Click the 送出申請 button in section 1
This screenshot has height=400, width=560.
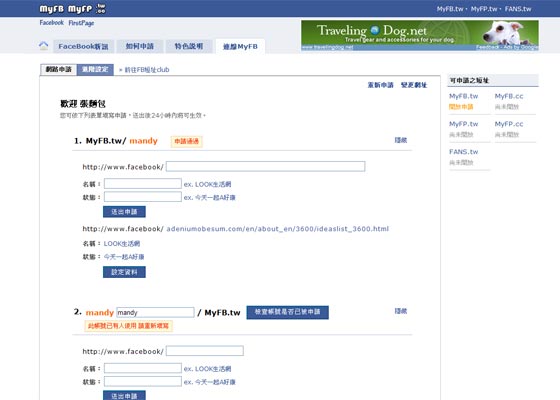click(124, 212)
